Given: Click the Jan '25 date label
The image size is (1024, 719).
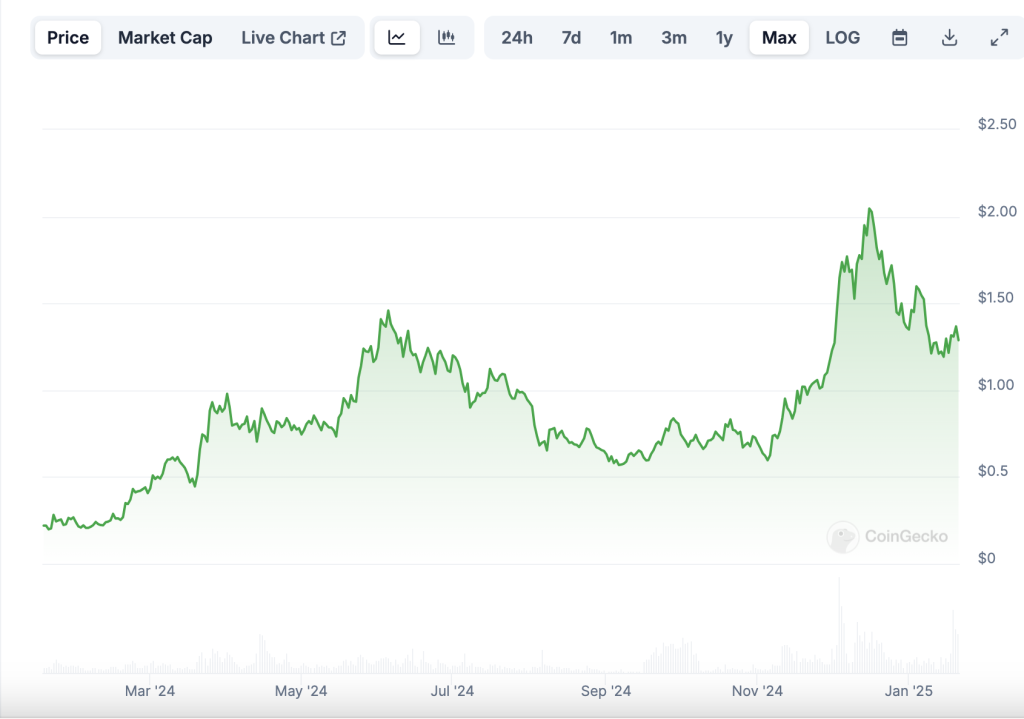Looking at the screenshot, I should click(x=908, y=691).
